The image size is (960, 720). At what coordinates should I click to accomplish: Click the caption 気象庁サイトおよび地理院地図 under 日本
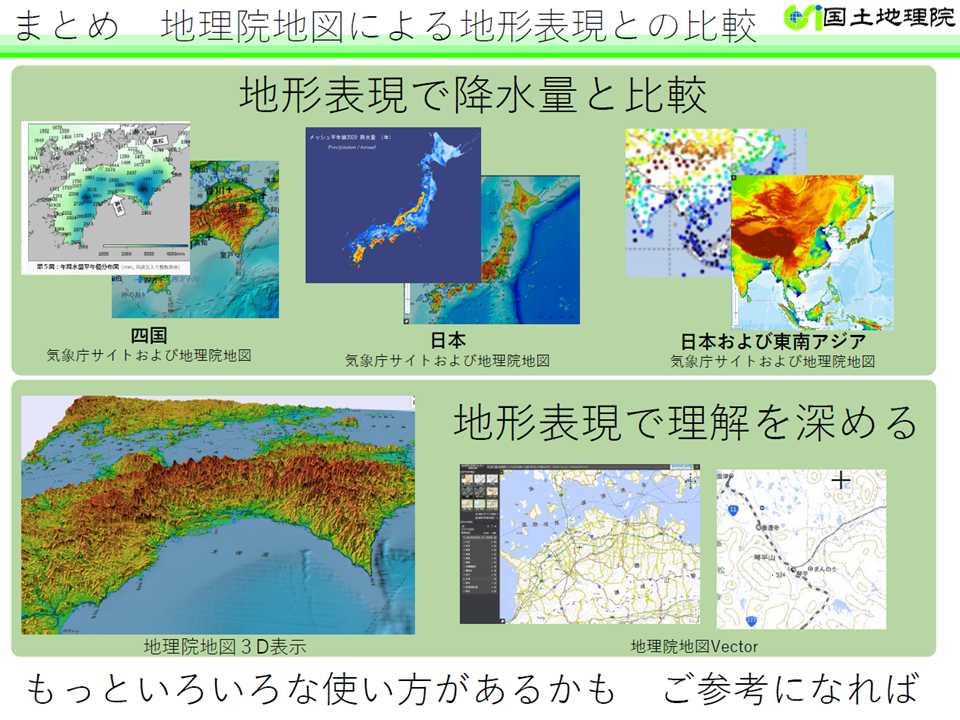(x=448, y=361)
